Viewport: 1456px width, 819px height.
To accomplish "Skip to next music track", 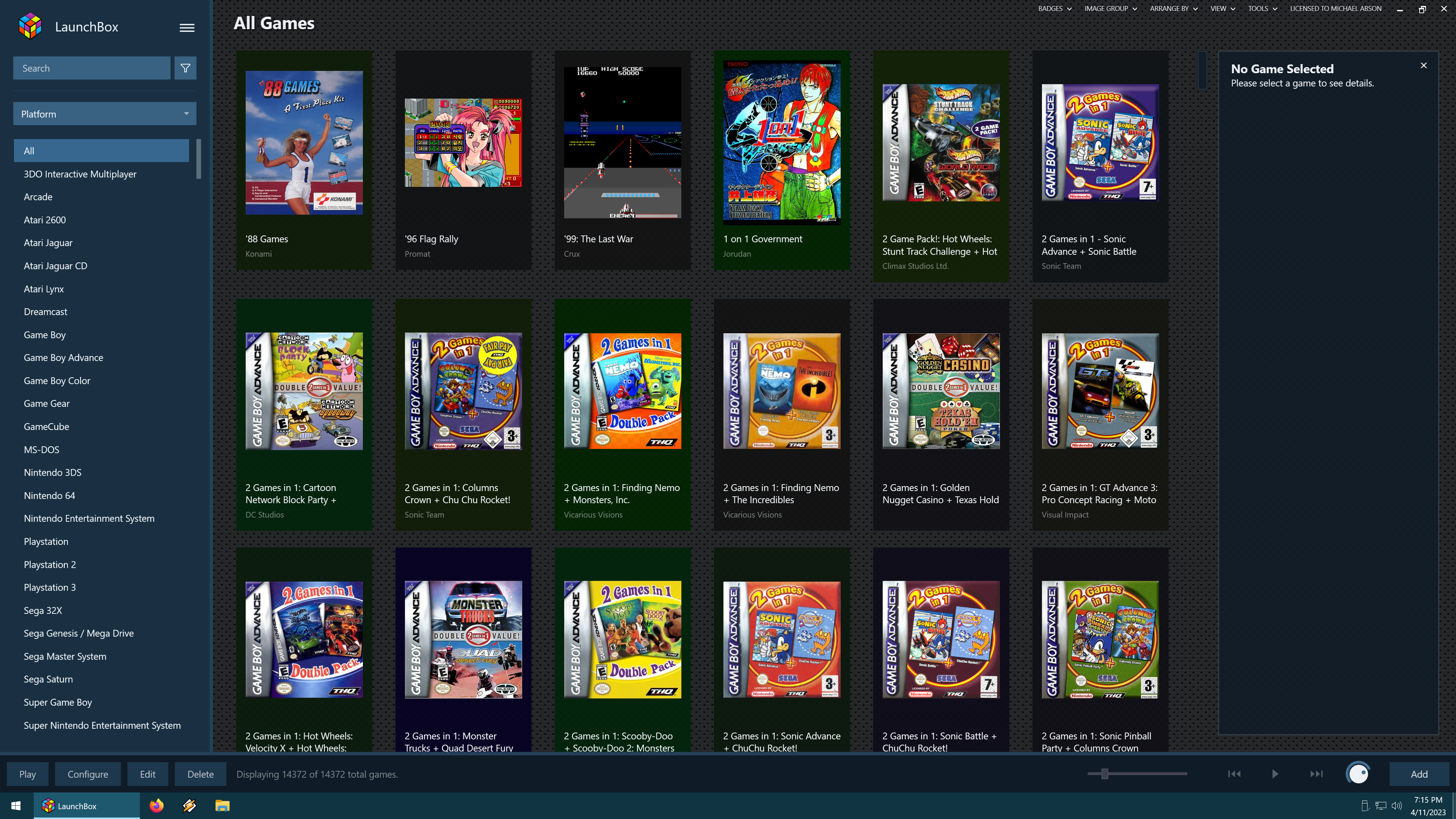I will (x=1316, y=774).
